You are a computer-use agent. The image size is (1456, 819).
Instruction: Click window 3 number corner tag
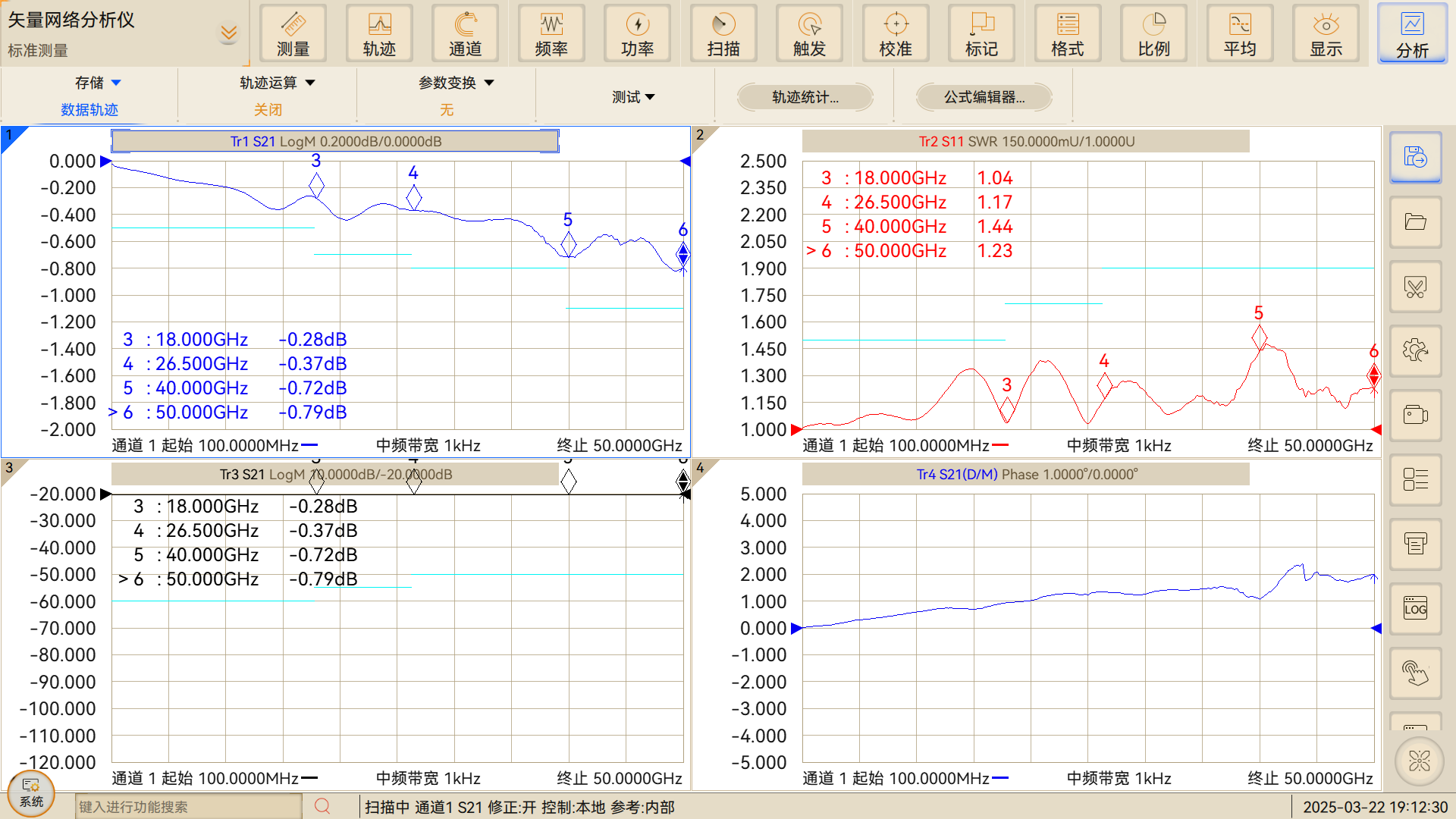10,468
